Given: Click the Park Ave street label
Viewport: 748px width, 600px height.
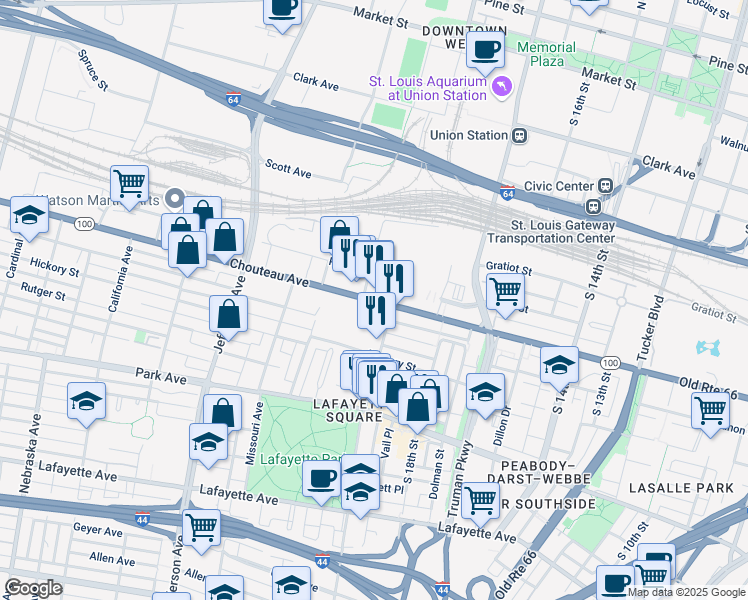Looking at the screenshot, I should pos(161,376).
